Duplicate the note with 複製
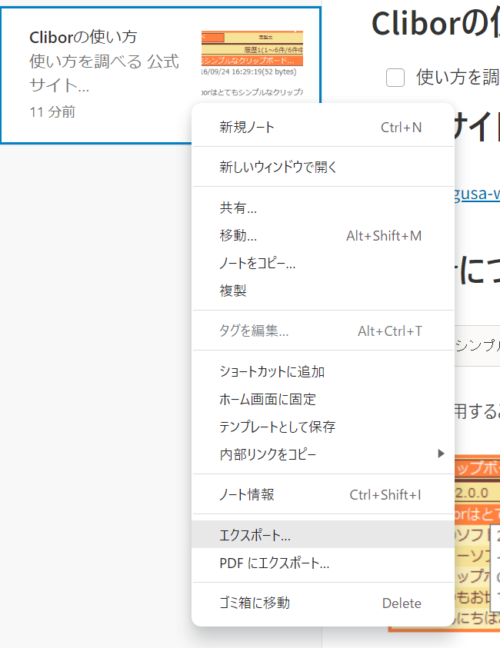 [323, 291]
